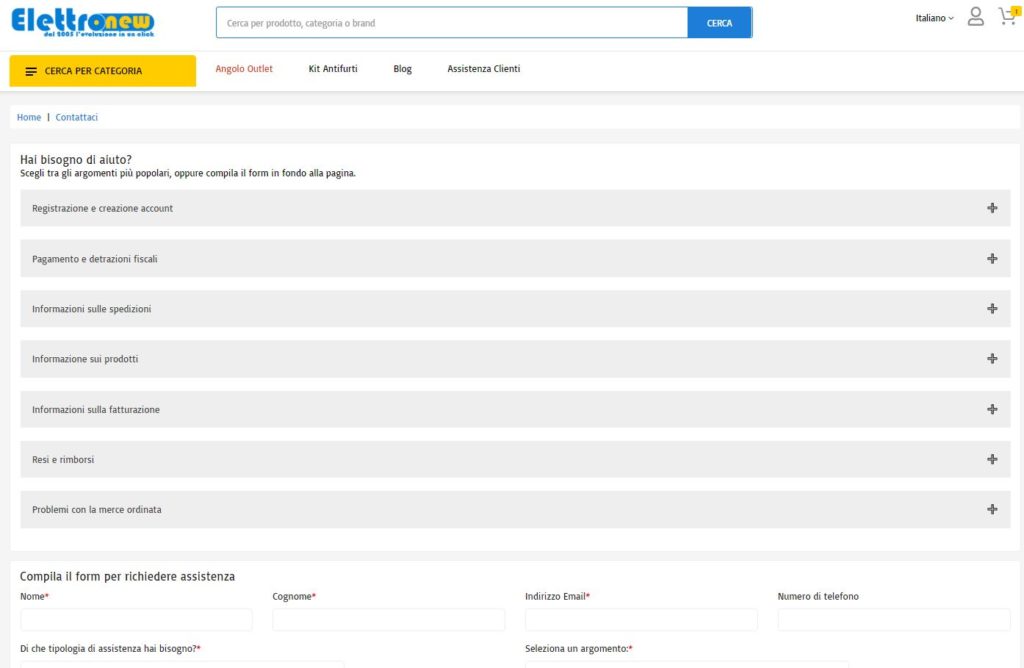Click plus icon for Informazioni sulle spedizioni
The image size is (1024, 668).
(991, 309)
